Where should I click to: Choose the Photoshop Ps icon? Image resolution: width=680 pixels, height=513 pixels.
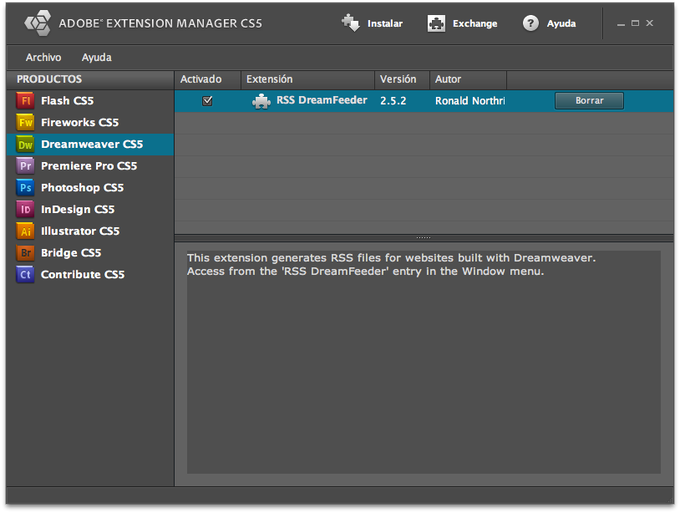coord(25,188)
